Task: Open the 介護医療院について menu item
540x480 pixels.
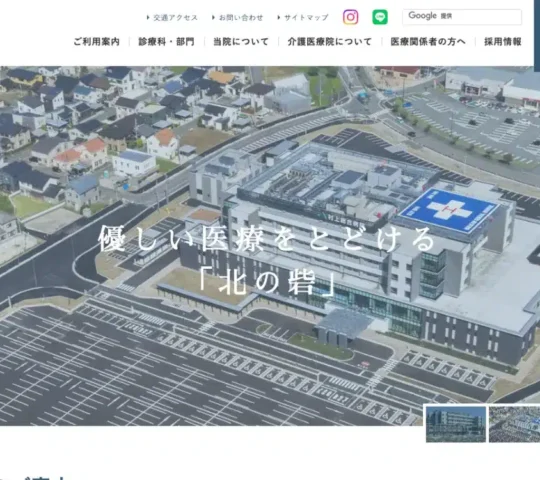Action: (x=330, y=42)
